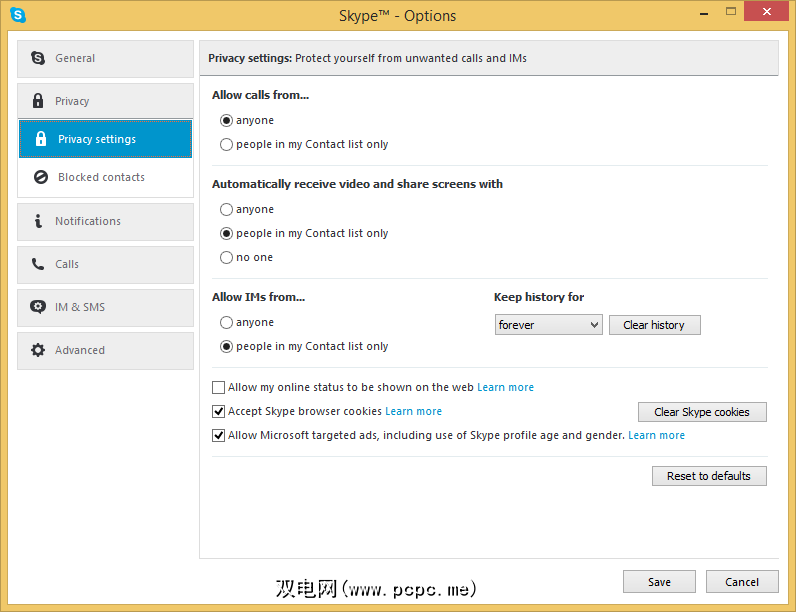This screenshot has width=796, height=612.
Task: Open the Calls section
Action: click(x=106, y=265)
